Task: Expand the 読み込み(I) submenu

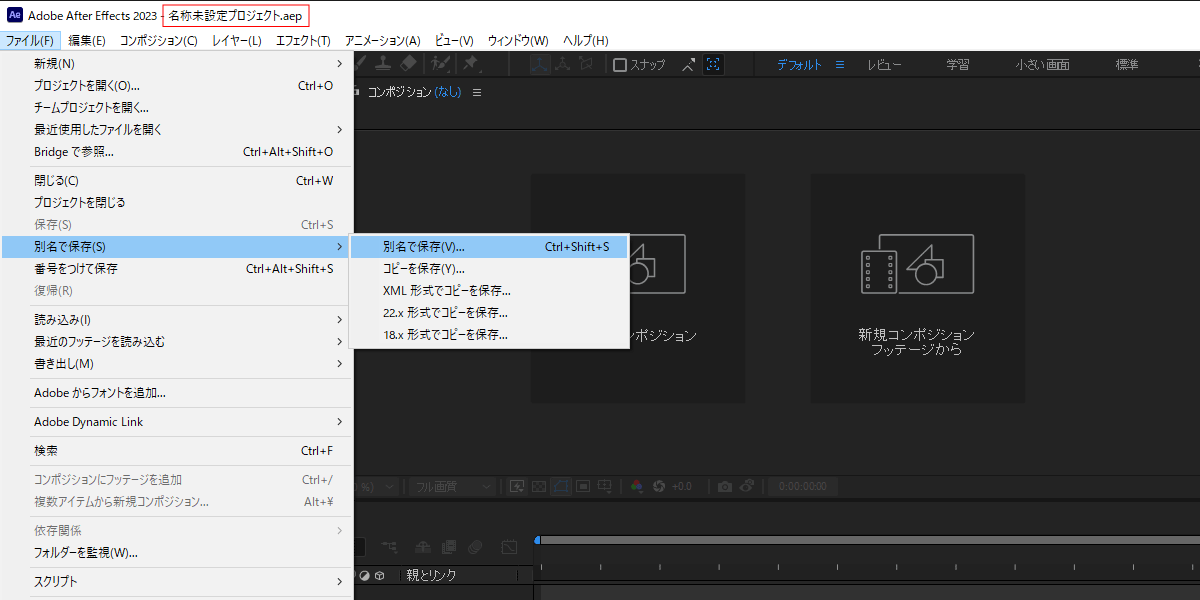Action: [x=178, y=319]
